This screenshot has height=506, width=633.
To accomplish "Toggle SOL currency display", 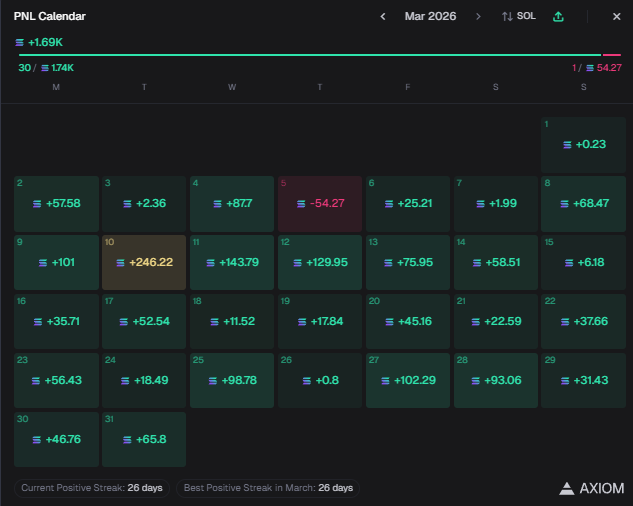I will (519, 16).
